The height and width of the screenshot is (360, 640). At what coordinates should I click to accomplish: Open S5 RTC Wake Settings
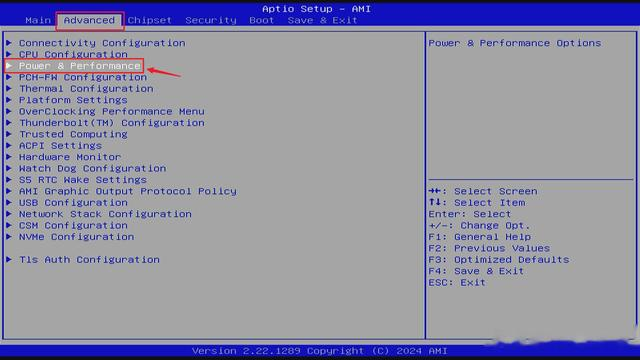click(x=83, y=180)
